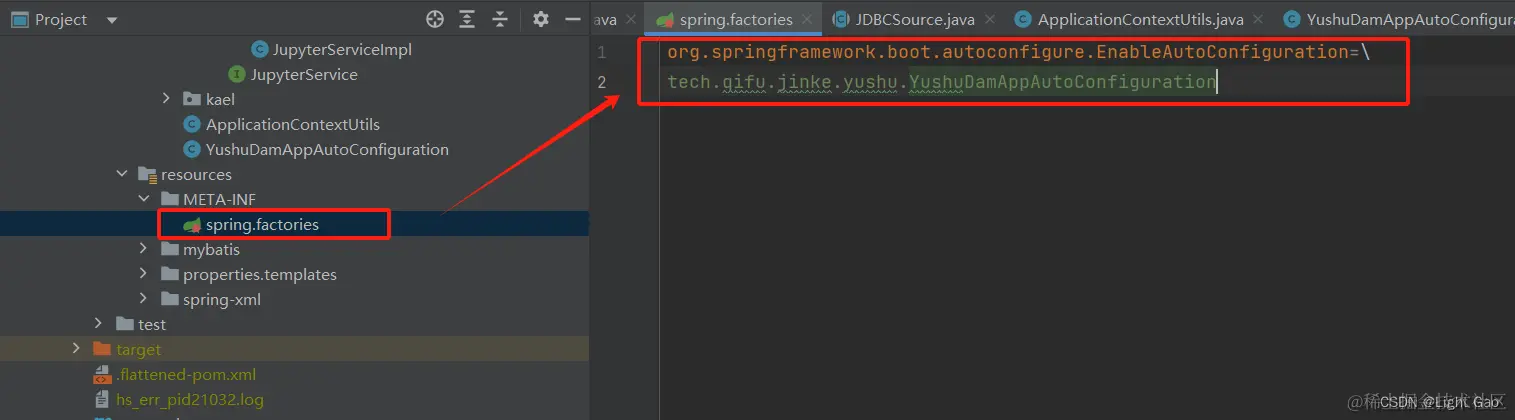Image resolution: width=1515 pixels, height=420 pixels.
Task: Open the Project view dropdown
Action: 111,19
